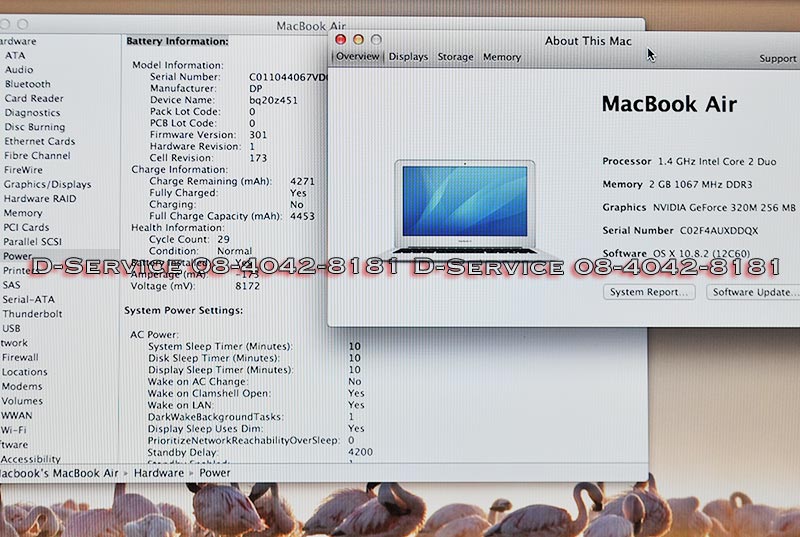
Task: Click the Firmware Version 301 row
Action: [x=208, y=135]
